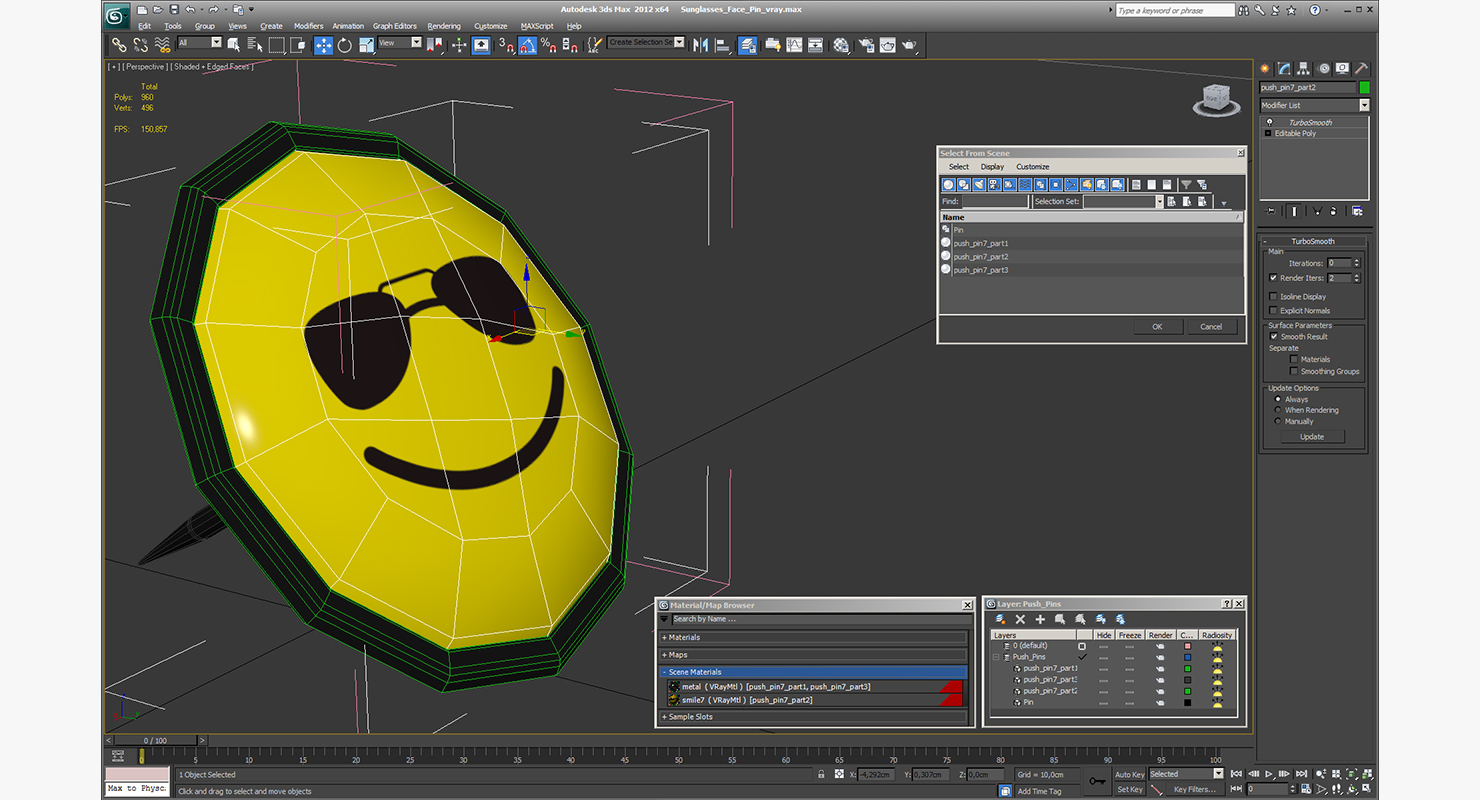The height and width of the screenshot is (800, 1480).
Task: Click the 0 (default) layer pink color swatch
Action: click(x=1187, y=646)
